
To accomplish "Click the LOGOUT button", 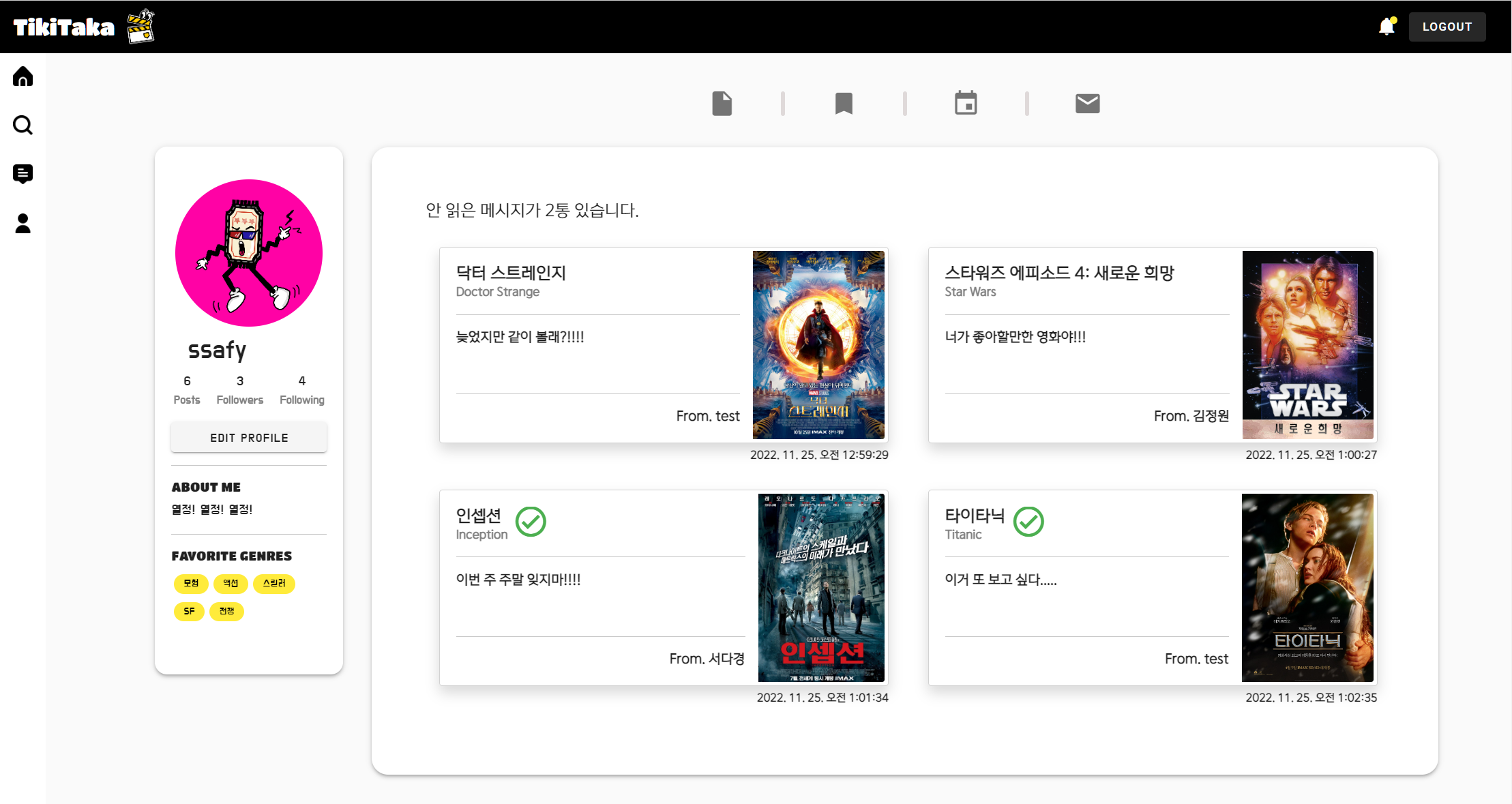I will point(1447,27).
